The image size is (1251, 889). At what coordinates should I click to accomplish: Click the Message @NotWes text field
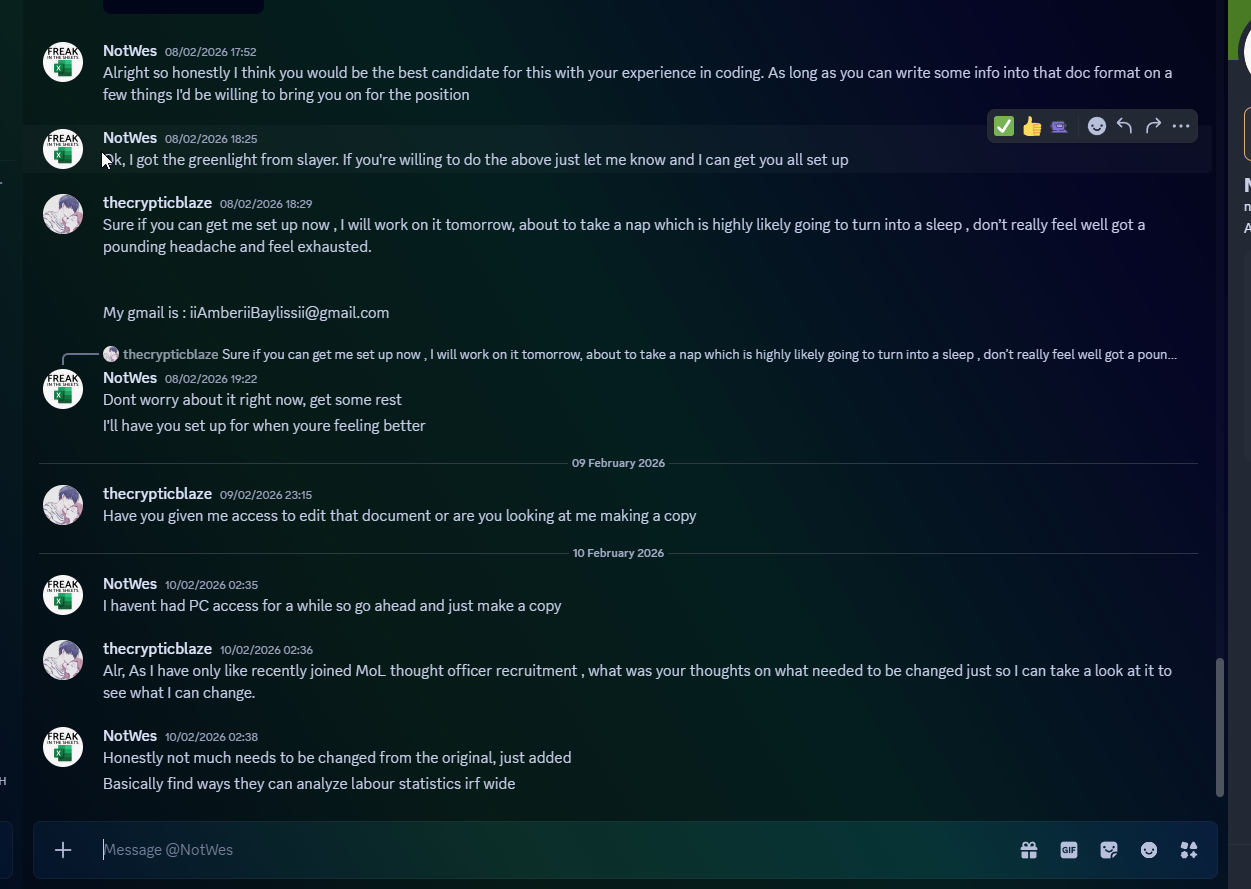(x=500, y=850)
